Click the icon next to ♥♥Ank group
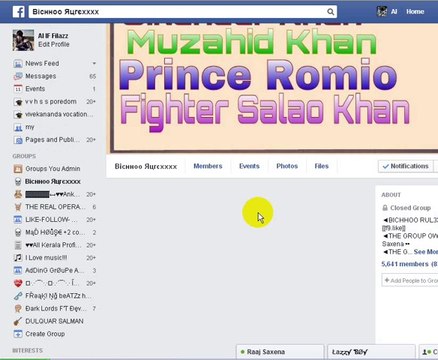 pyautogui.click(x=18, y=194)
